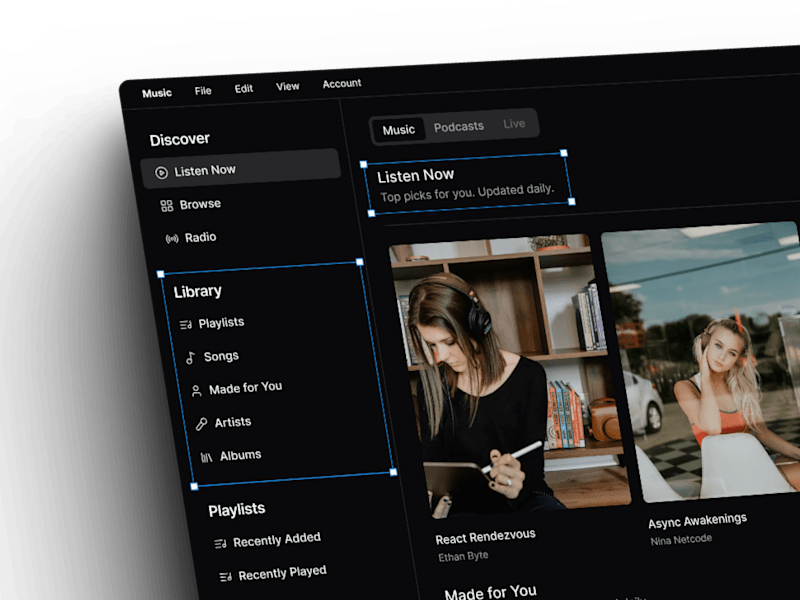Switch to the Podcasts tab
The height and width of the screenshot is (600, 800).
pos(459,127)
